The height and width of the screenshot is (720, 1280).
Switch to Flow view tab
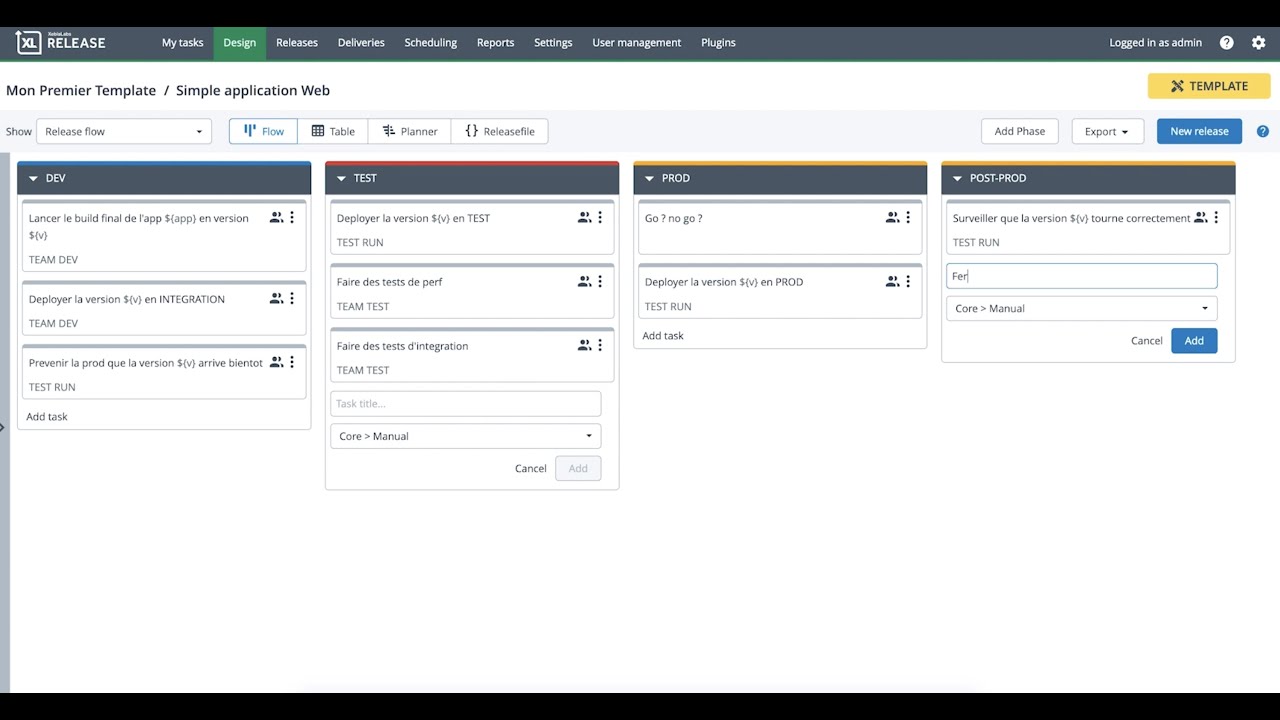click(x=263, y=131)
